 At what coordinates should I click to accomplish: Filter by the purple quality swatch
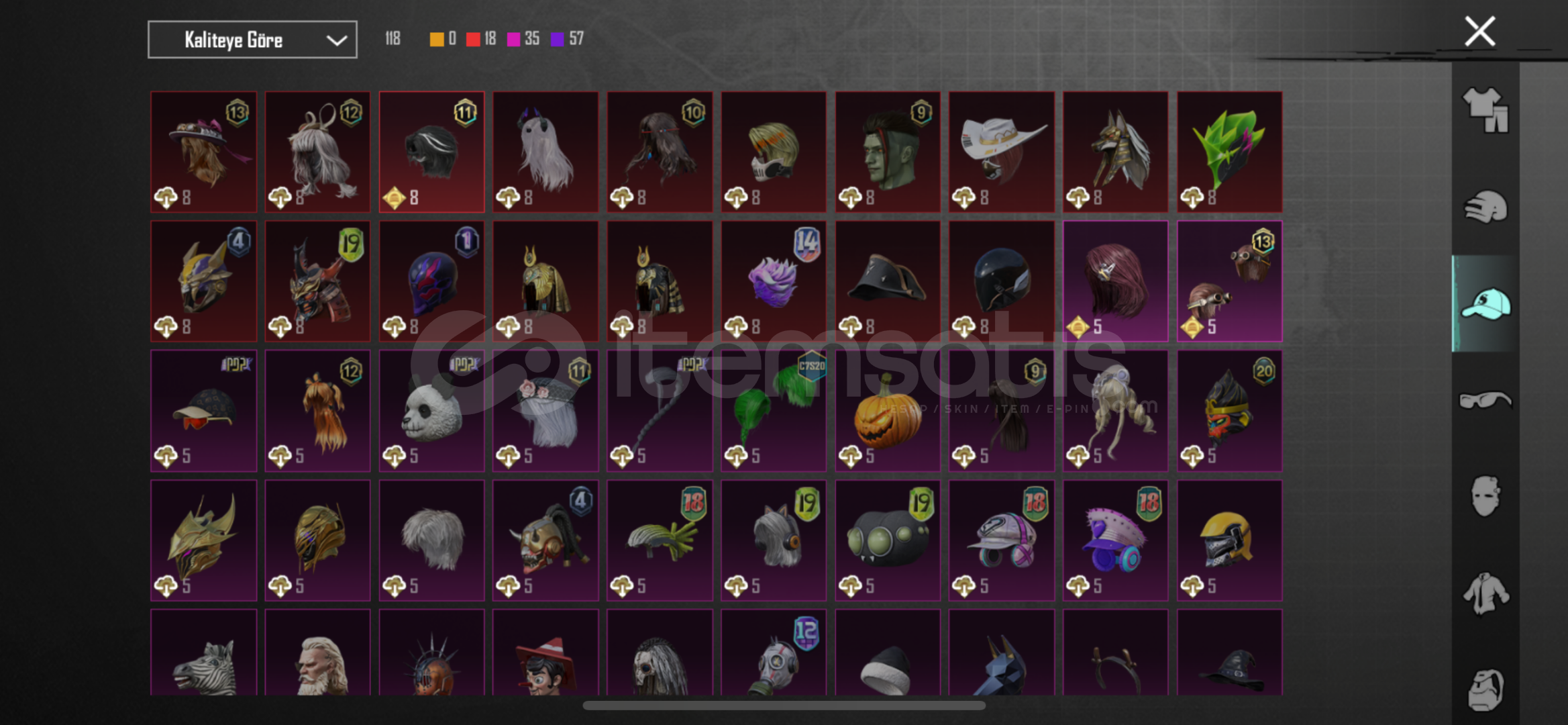click(x=557, y=39)
